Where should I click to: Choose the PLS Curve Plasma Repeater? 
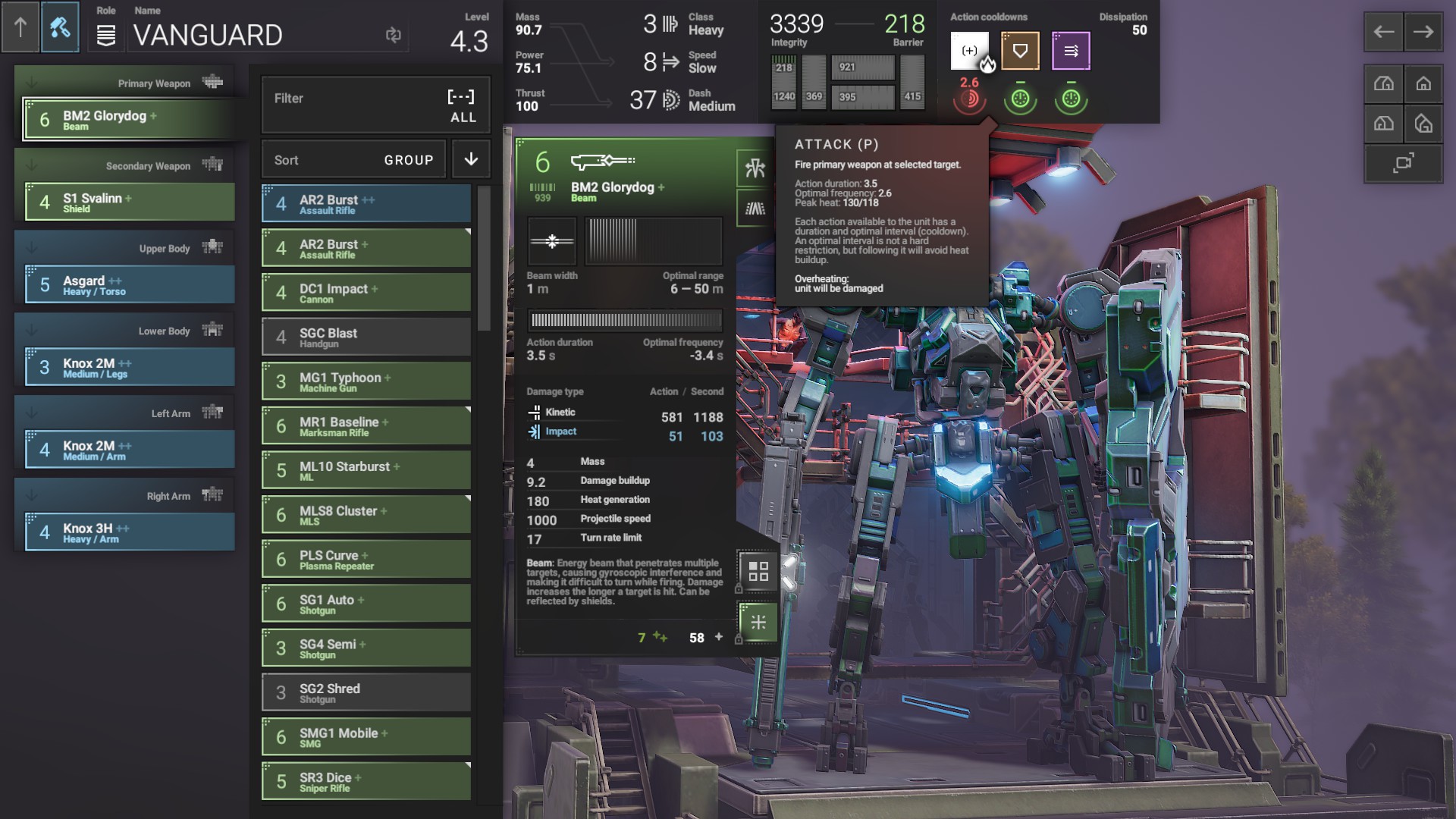[366, 560]
